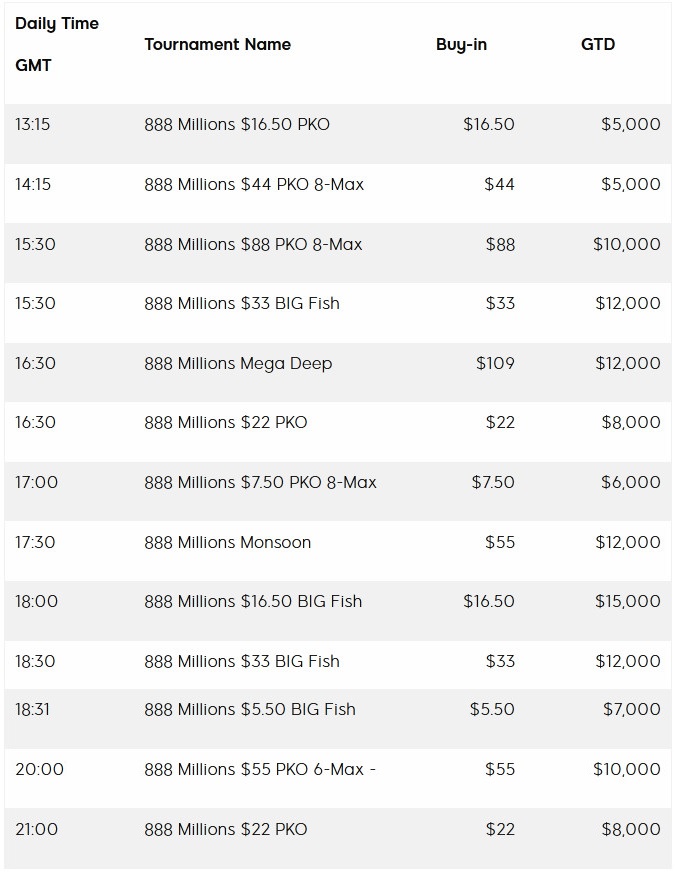
Task: Click the $15,000 guarantee value
Action: point(627,601)
